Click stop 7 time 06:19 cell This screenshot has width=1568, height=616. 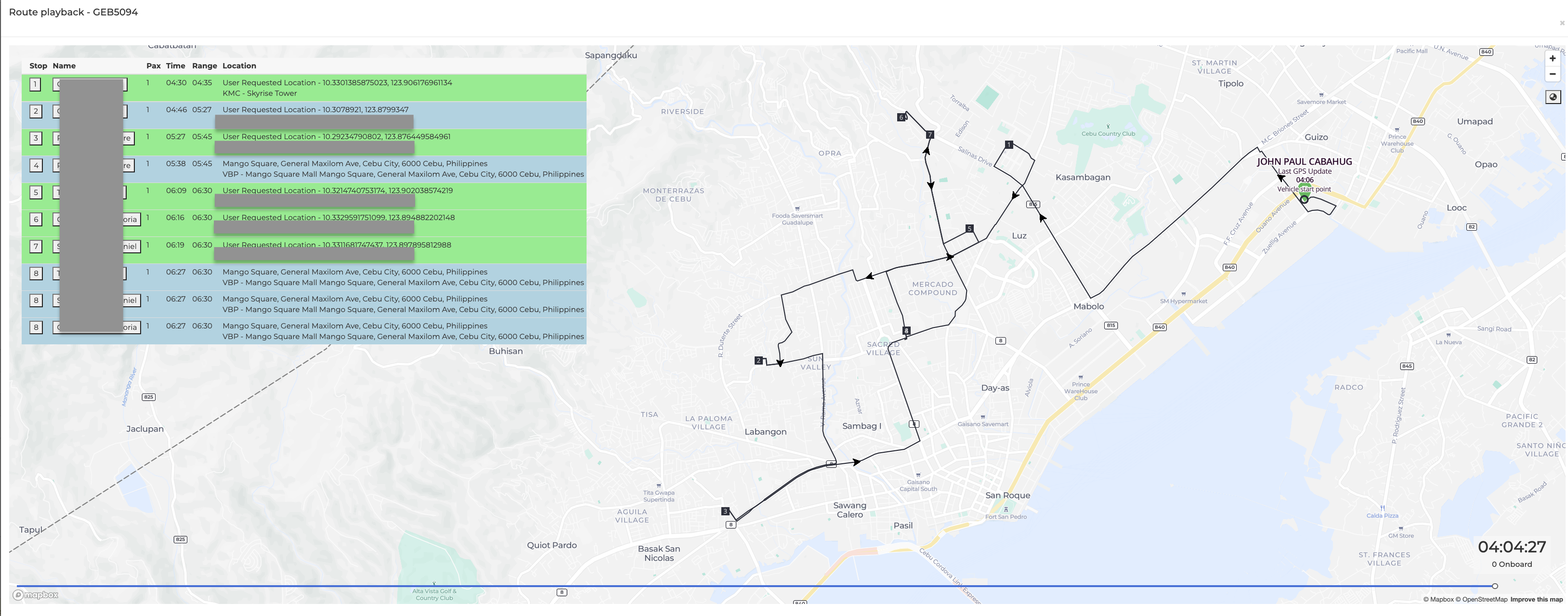coord(175,245)
